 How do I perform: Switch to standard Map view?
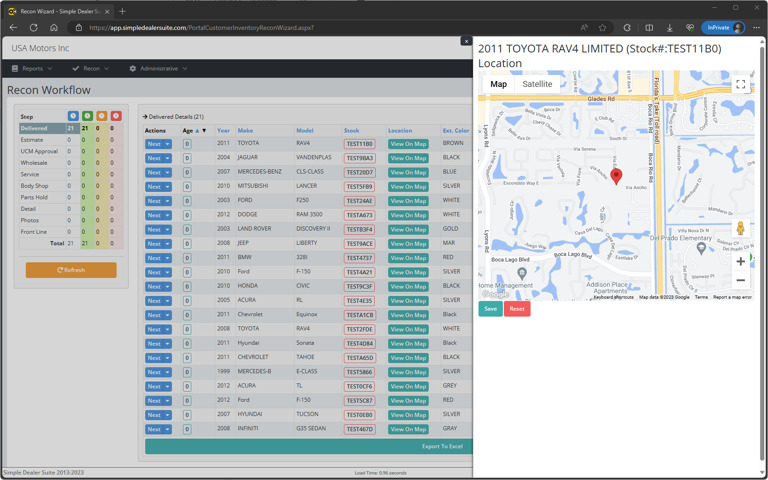(x=499, y=84)
